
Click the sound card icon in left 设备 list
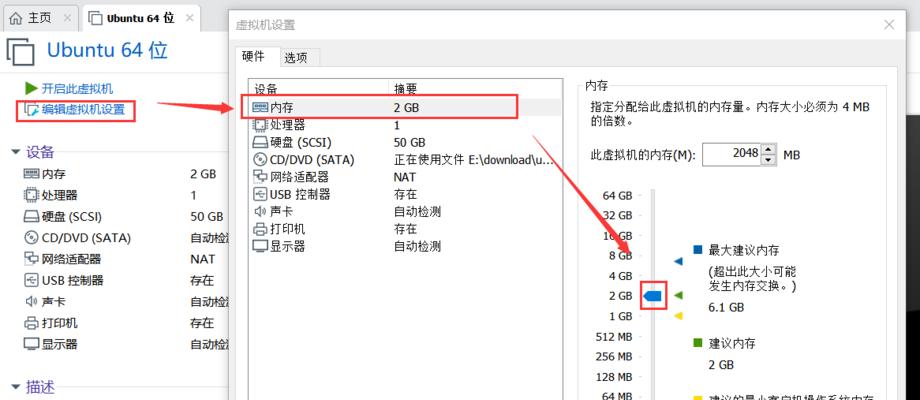point(31,301)
